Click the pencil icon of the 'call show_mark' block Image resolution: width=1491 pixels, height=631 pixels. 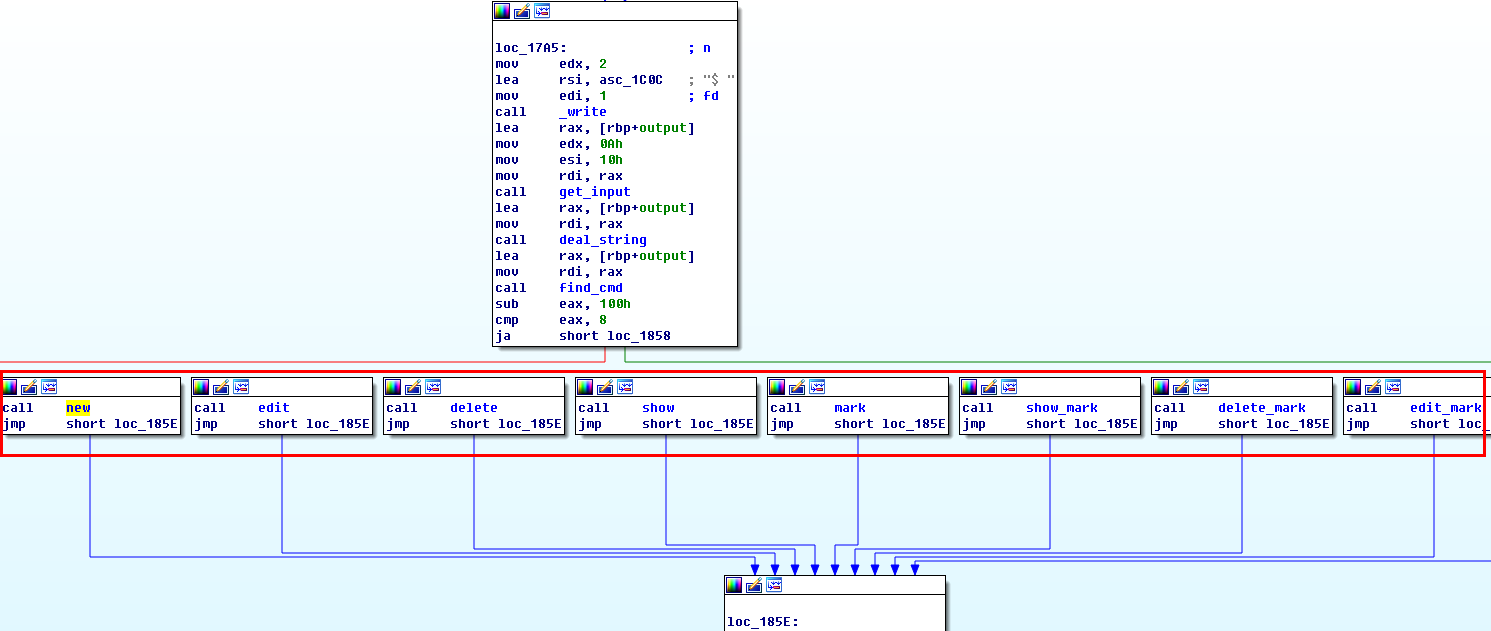tap(989, 387)
